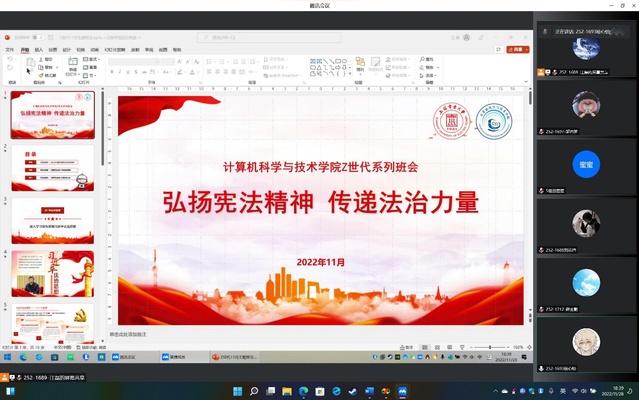Select the second slide thumbnail (目录)
Viewport: 639px width, 400px height.
coord(52,168)
